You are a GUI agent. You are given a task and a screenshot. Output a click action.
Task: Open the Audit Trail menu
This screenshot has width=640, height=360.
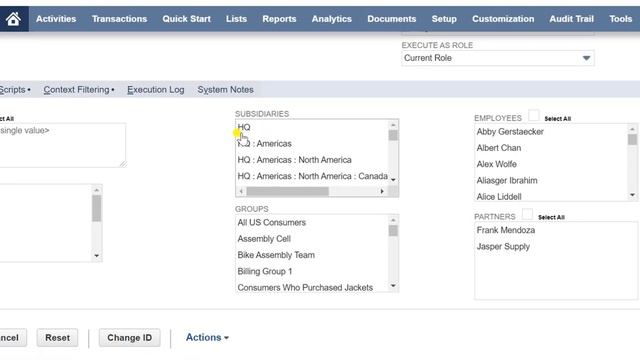(x=571, y=19)
